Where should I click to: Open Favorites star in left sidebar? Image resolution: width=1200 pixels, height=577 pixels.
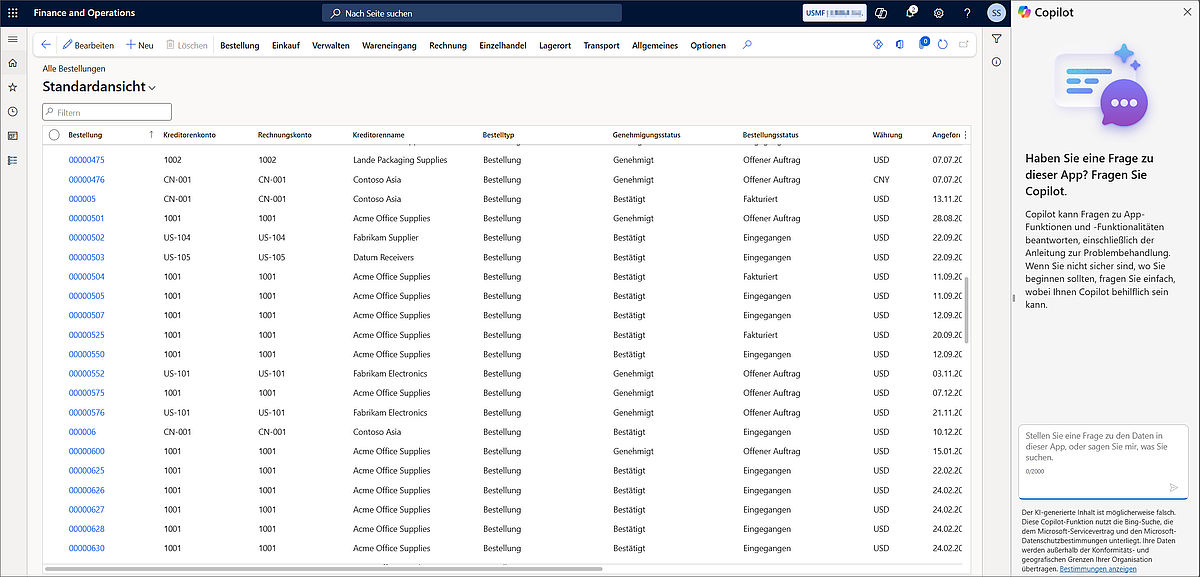(12, 87)
